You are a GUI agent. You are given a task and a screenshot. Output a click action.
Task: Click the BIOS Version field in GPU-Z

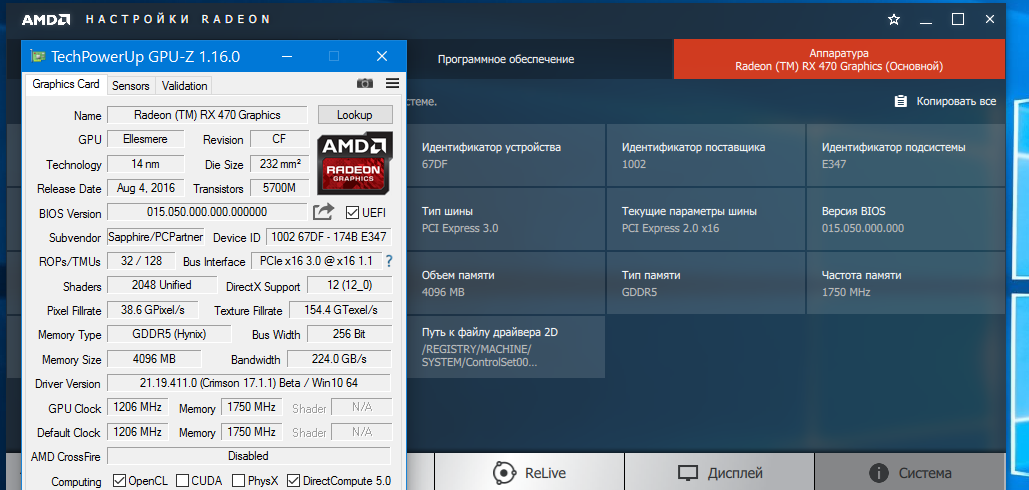(x=207, y=212)
